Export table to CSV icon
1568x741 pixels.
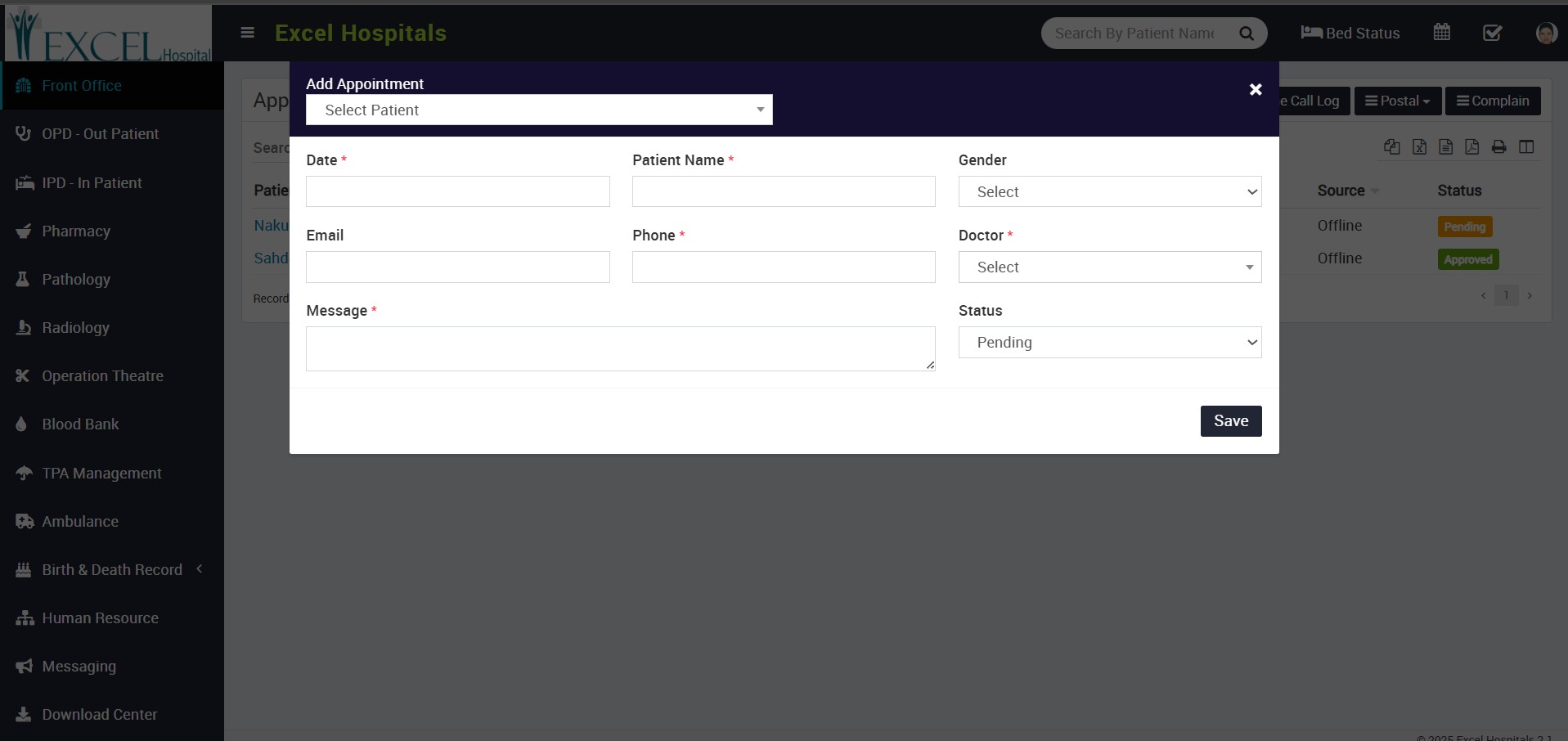point(1446,146)
